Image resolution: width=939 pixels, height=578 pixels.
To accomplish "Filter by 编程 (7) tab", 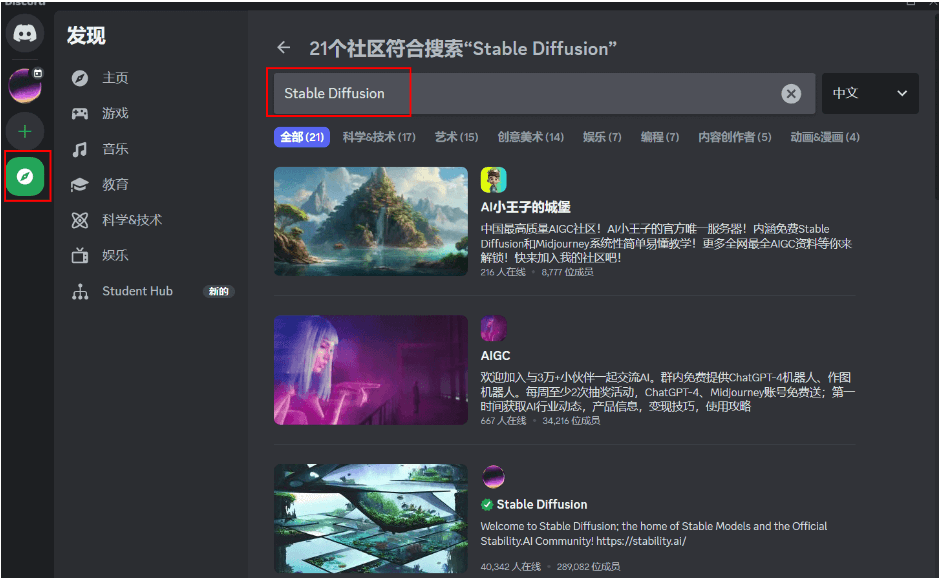I will coord(660,137).
